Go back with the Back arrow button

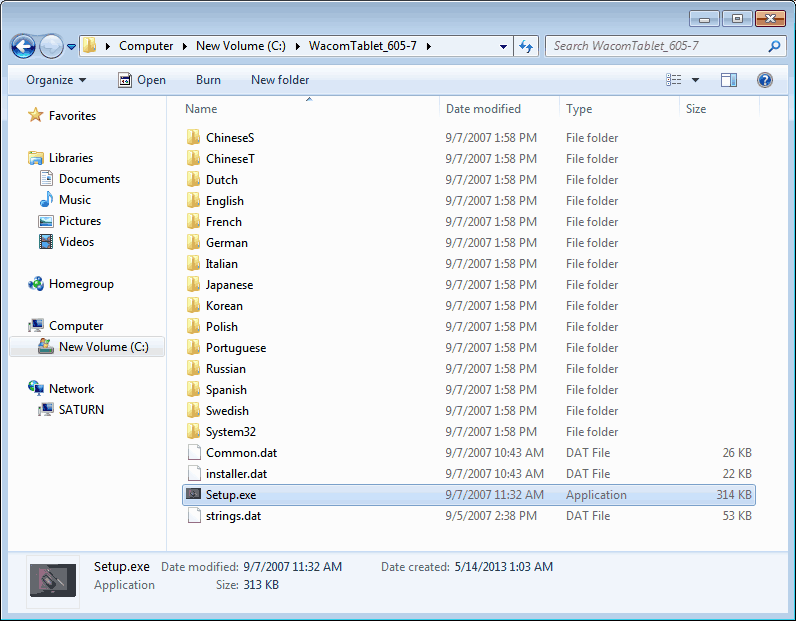click(23, 47)
